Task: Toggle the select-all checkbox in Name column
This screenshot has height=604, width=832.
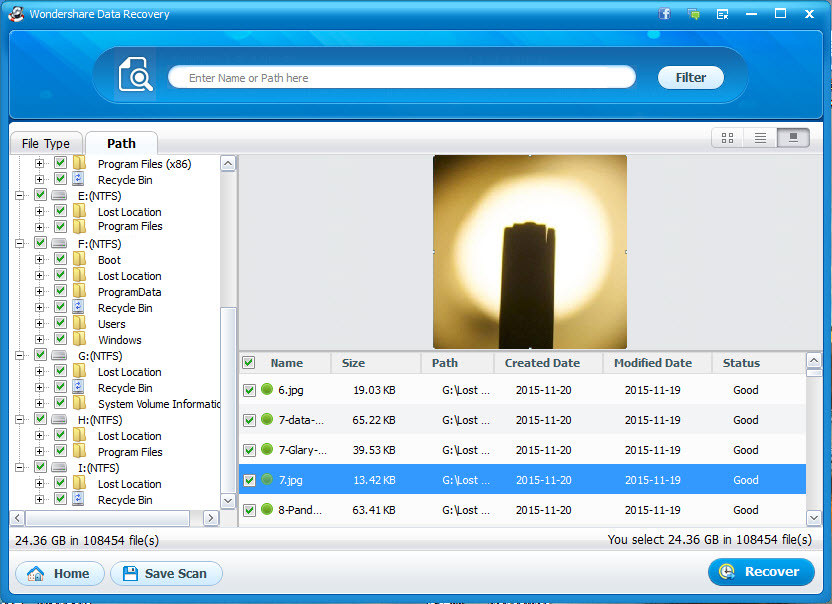Action: click(x=248, y=363)
